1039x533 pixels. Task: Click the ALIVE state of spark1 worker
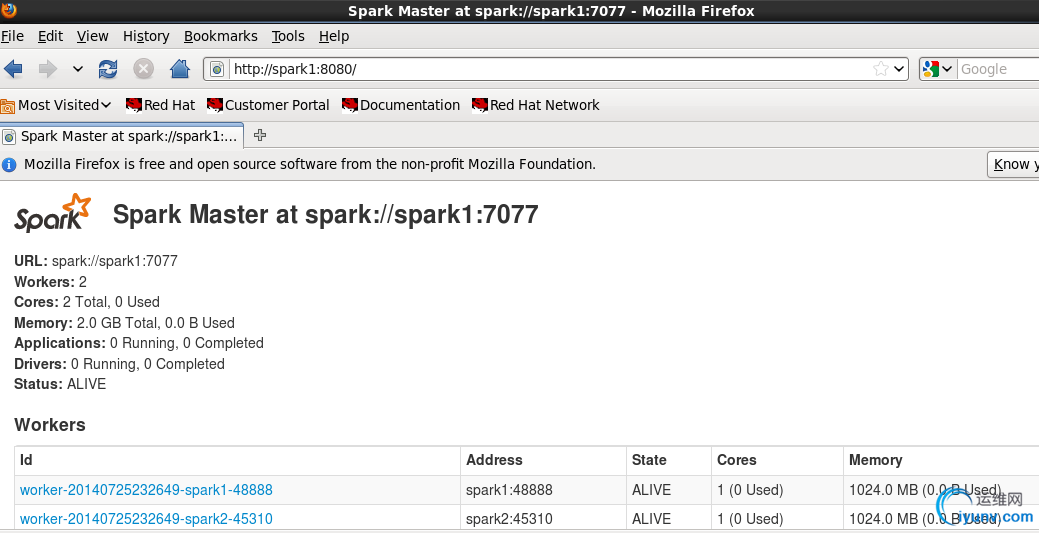click(651, 490)
